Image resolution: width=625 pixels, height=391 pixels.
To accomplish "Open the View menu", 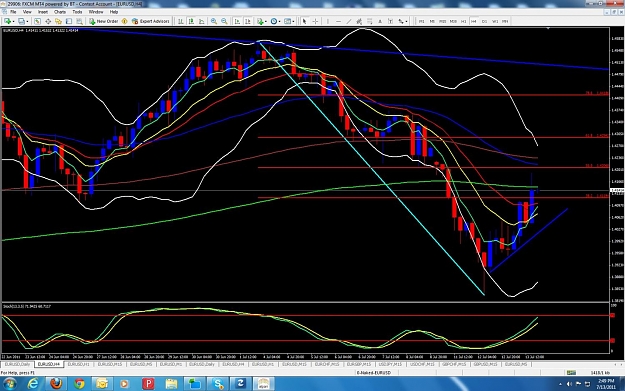I will tap(27, 12).
